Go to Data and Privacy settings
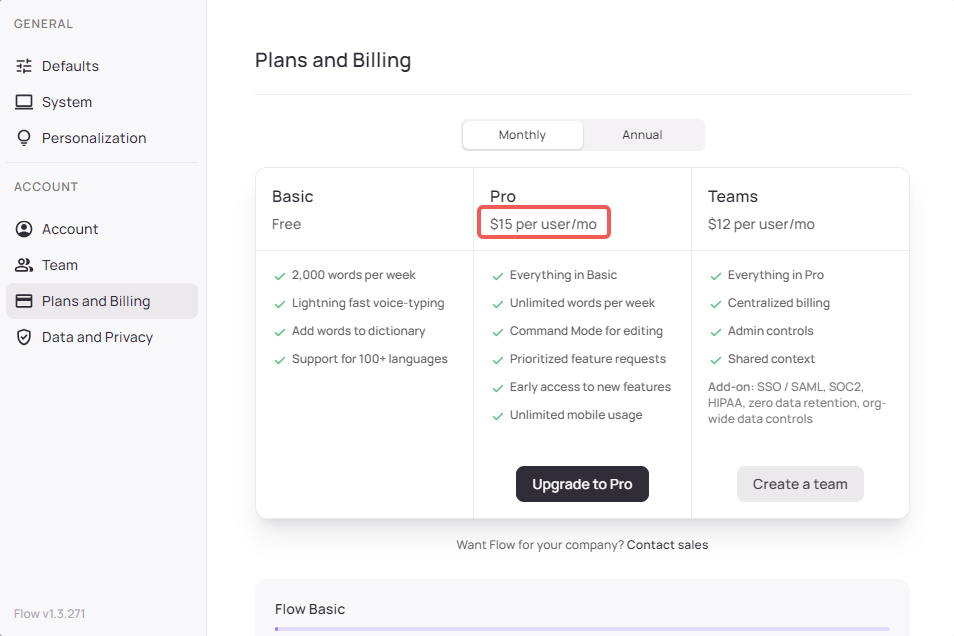 pyautogui.click(x=97, y=337)
